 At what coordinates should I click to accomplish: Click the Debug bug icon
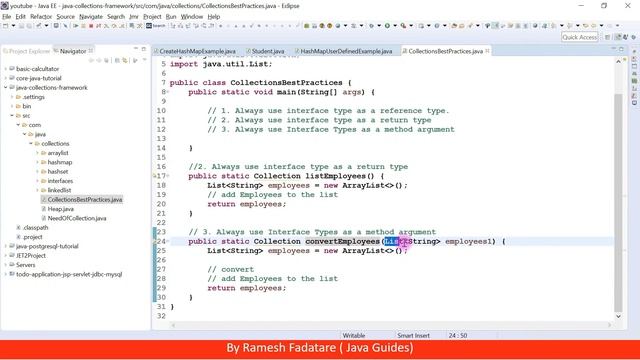[x=371, y=26]
